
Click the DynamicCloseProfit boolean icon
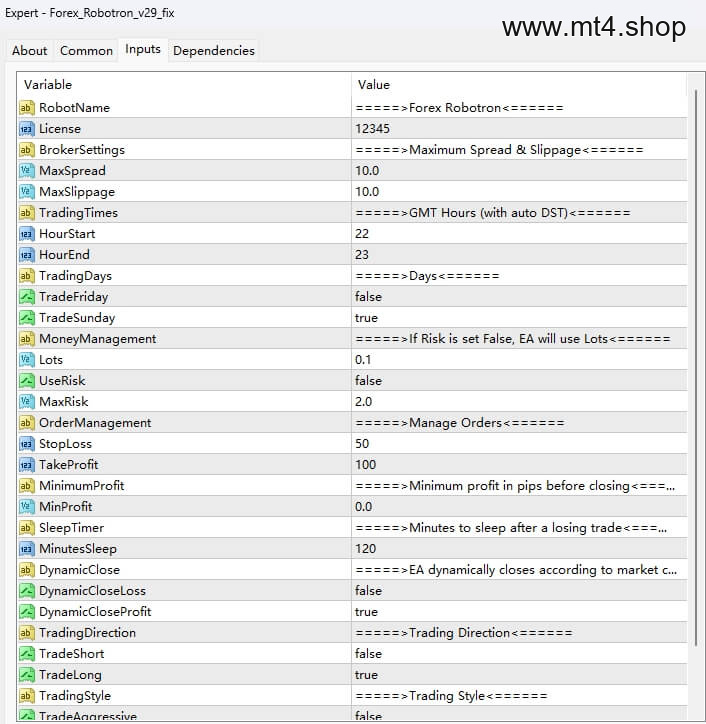pos(27,612)
